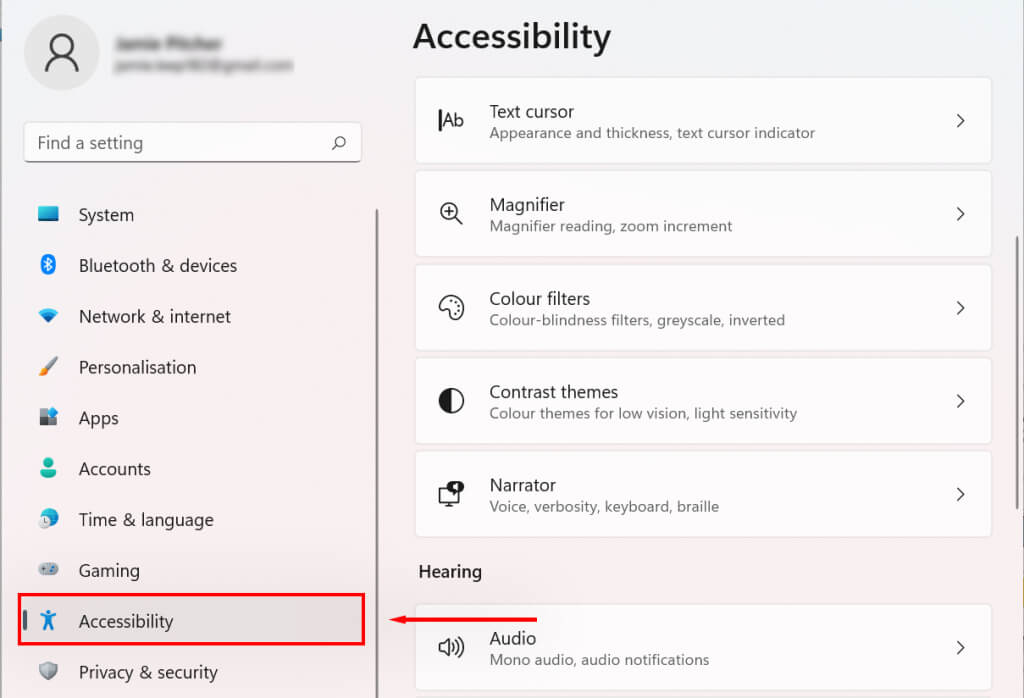This screenshot has height=698, width=1024.
Task: Click the Bluetooth icon in sidebar
Action: click(x=48, y=265)
